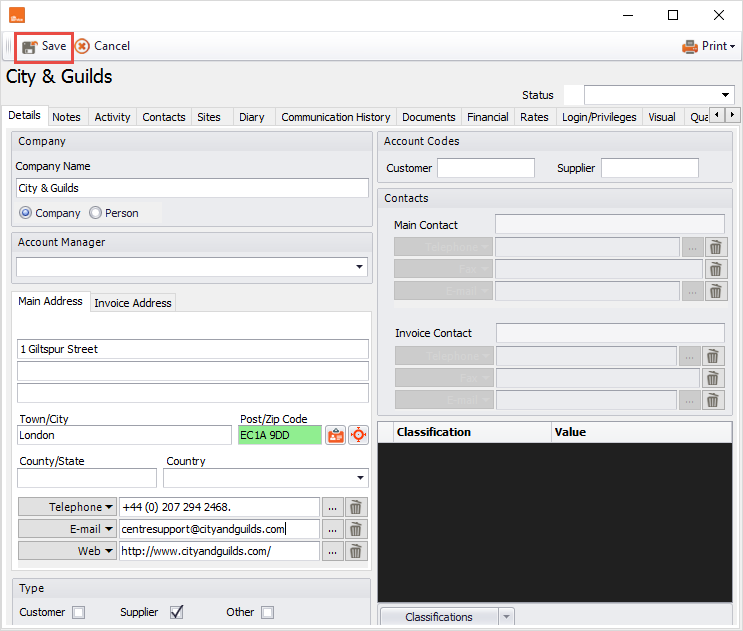The height and width of the screenshot is (631, 743).
Task: Open ellipsis button for the E-mail address
Action: (333, 529)
